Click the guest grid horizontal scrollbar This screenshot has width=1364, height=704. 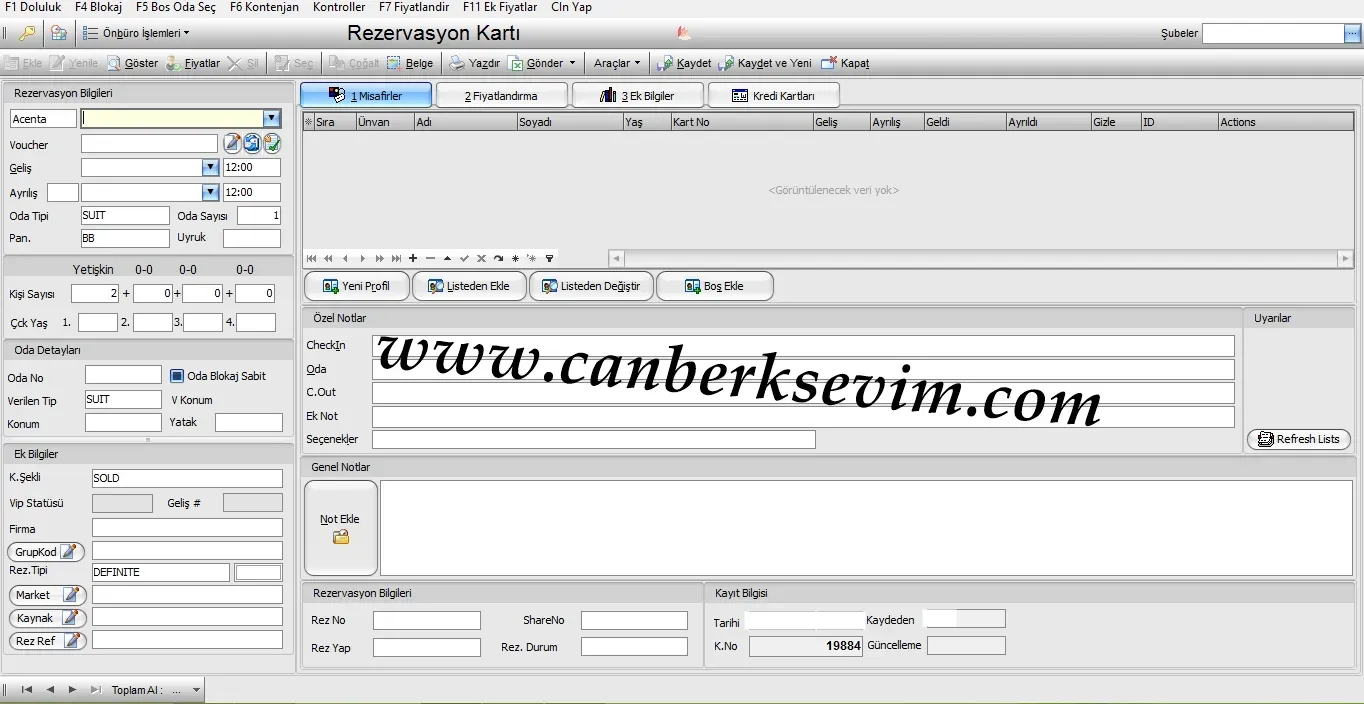tap(980, 258)
